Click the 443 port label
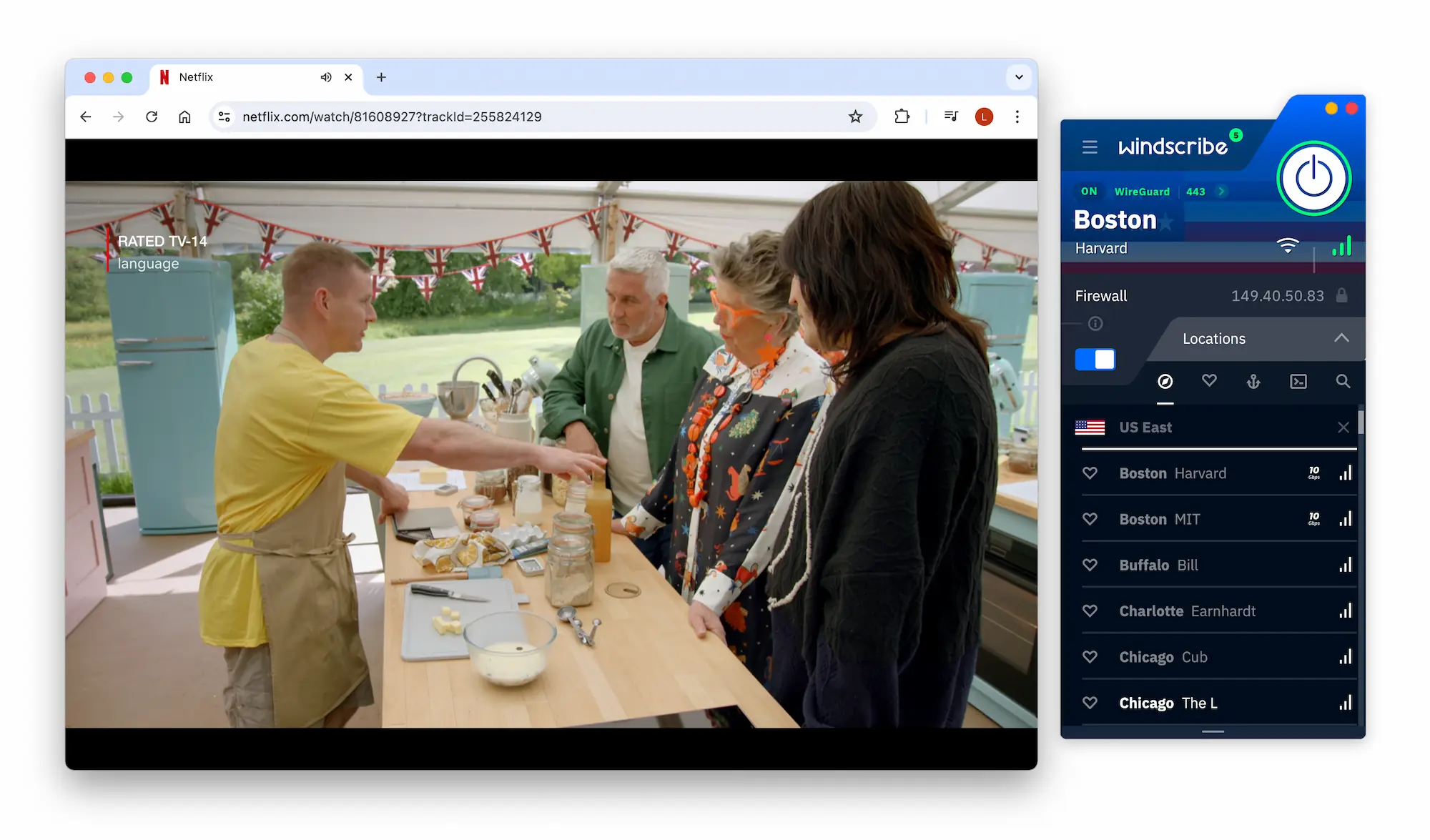This screenshot has width=1430, height=840. click(1195, 192)
